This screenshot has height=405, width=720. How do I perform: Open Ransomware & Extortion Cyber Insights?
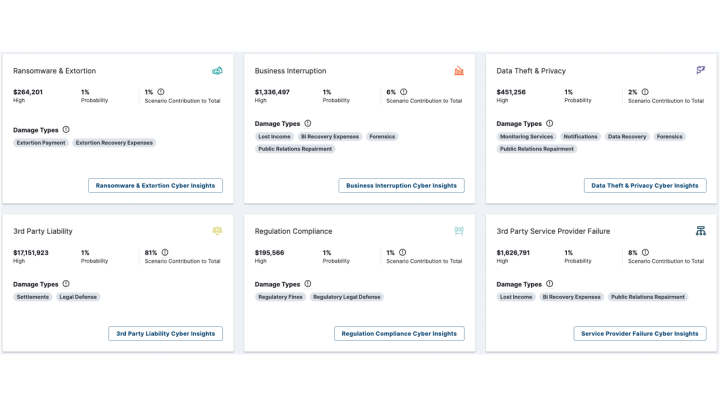(x=155, y=185)
